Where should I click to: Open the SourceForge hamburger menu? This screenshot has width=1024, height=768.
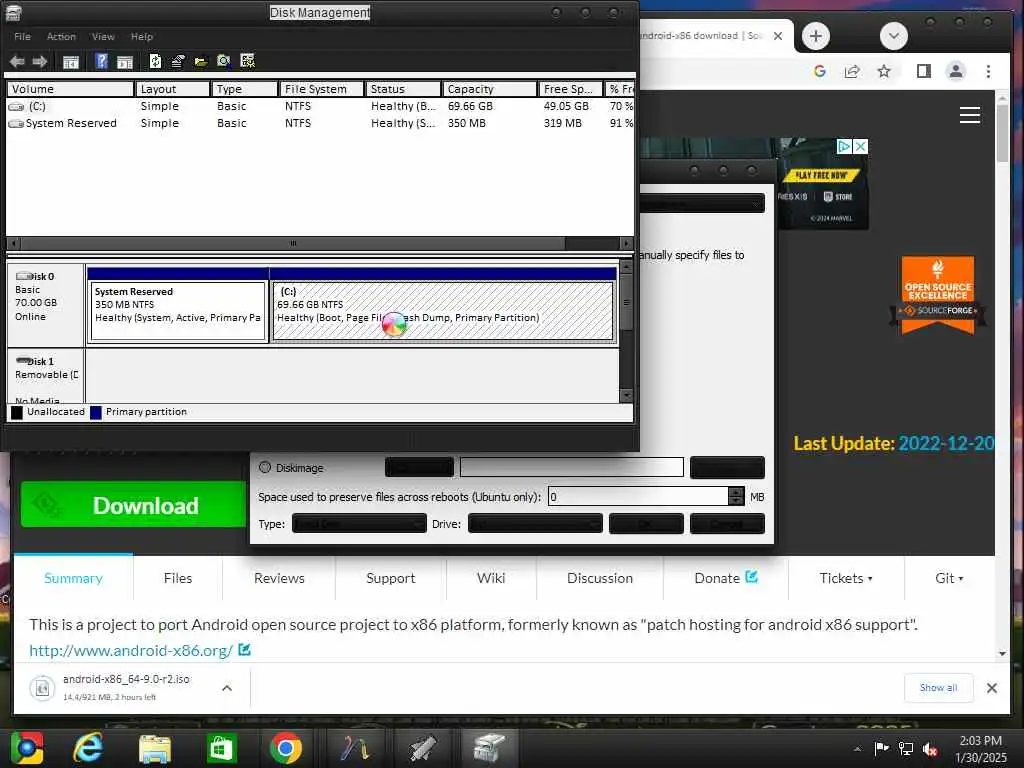coord(970,115)
